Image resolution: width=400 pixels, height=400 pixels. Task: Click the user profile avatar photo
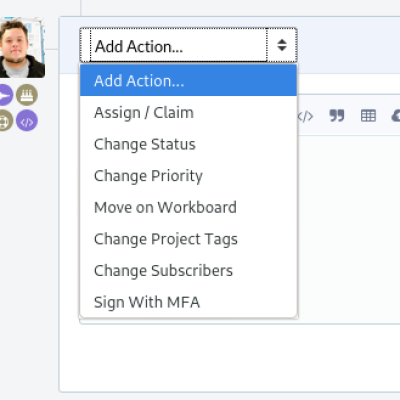(22, 47)
